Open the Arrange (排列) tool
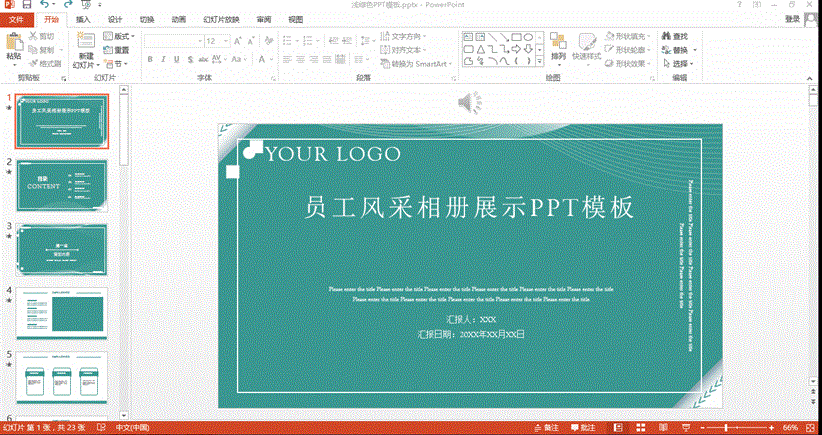 point(558,42)
